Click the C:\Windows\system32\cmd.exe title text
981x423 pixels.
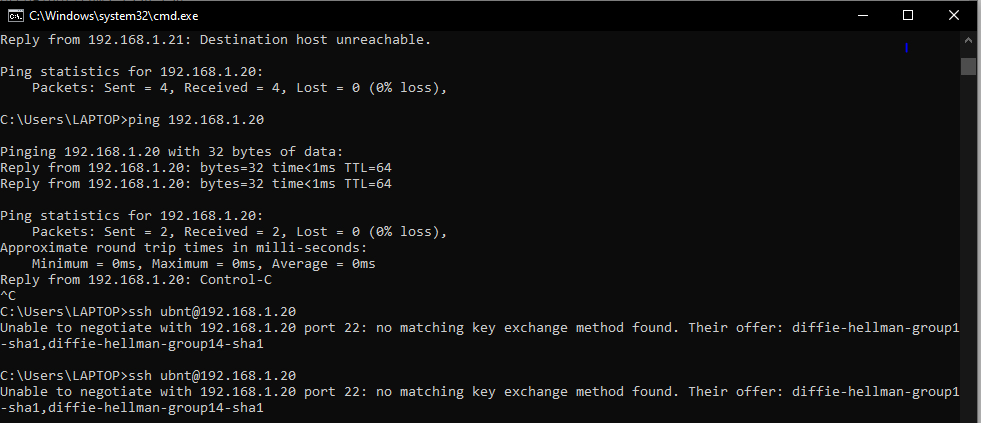tap(104, 15)
